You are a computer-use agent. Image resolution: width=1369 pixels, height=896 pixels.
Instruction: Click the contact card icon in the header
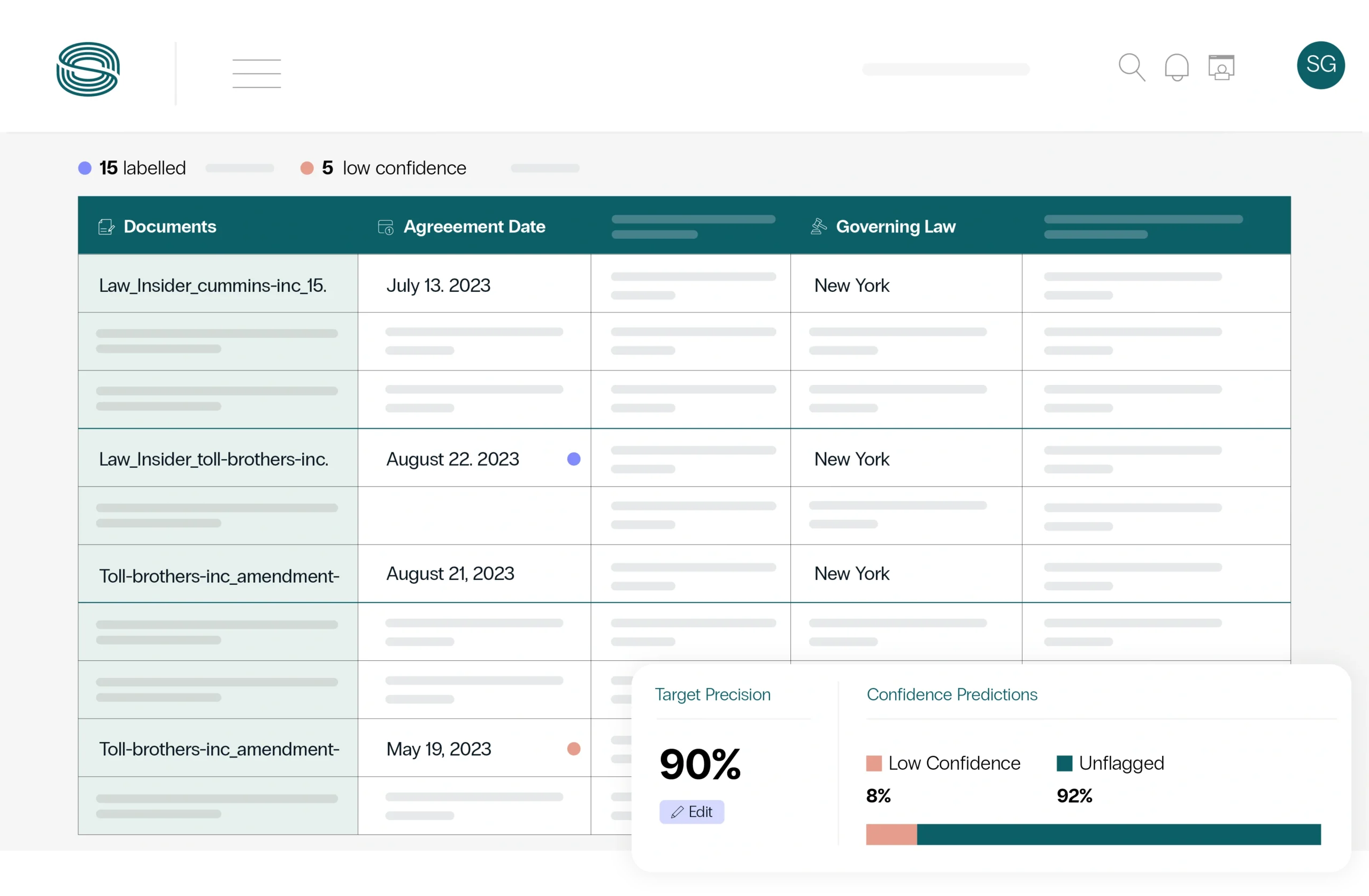(x=1222, y=67)
